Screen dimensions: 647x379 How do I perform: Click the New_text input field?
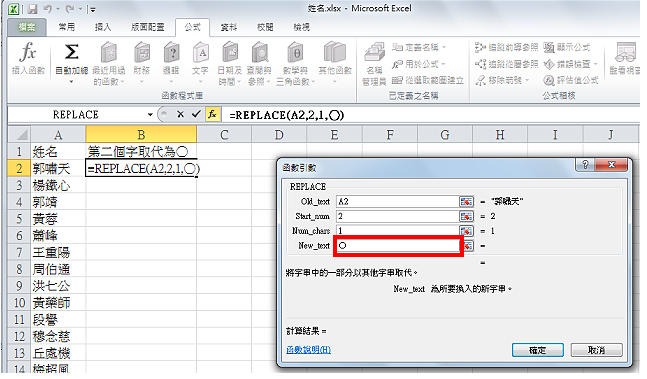point(397,246)
